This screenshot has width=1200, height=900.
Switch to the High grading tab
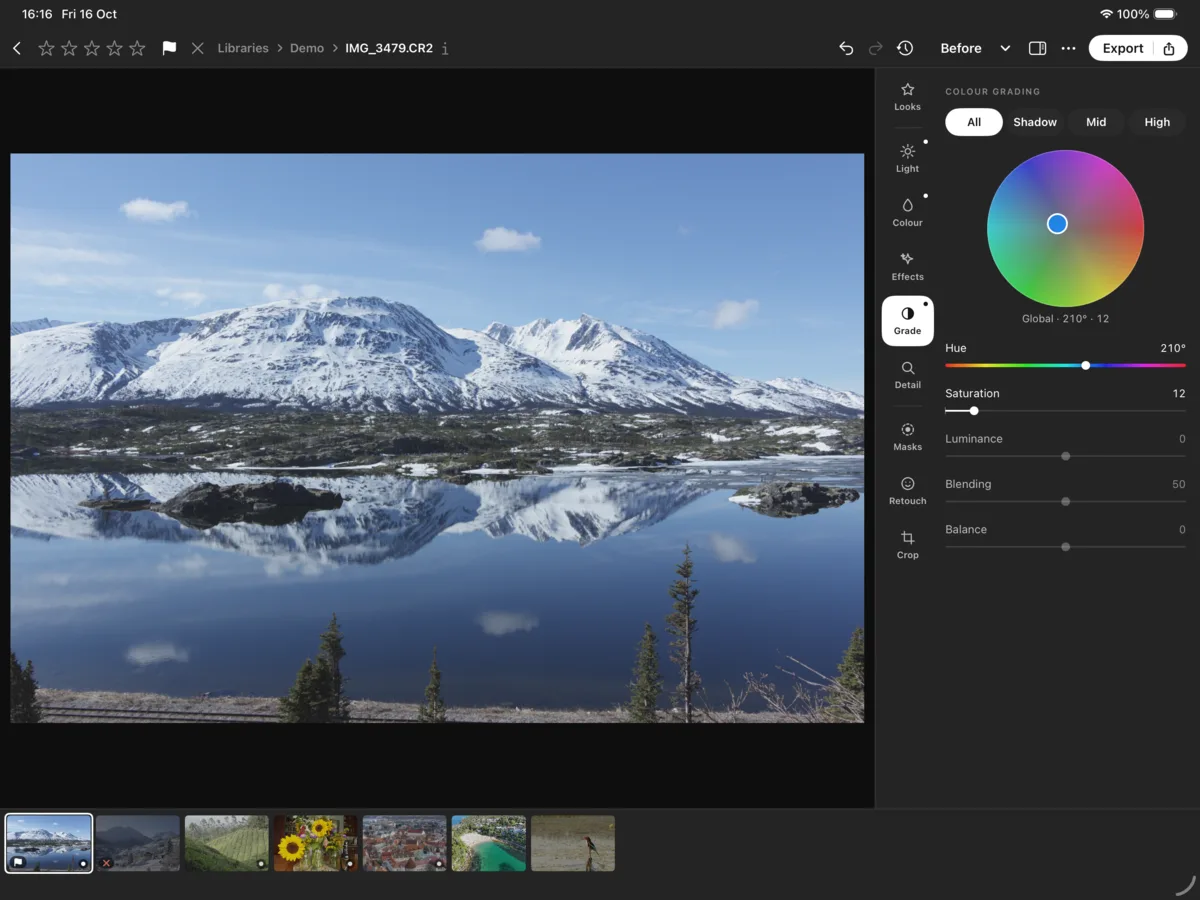click(x=1157, y=122)
